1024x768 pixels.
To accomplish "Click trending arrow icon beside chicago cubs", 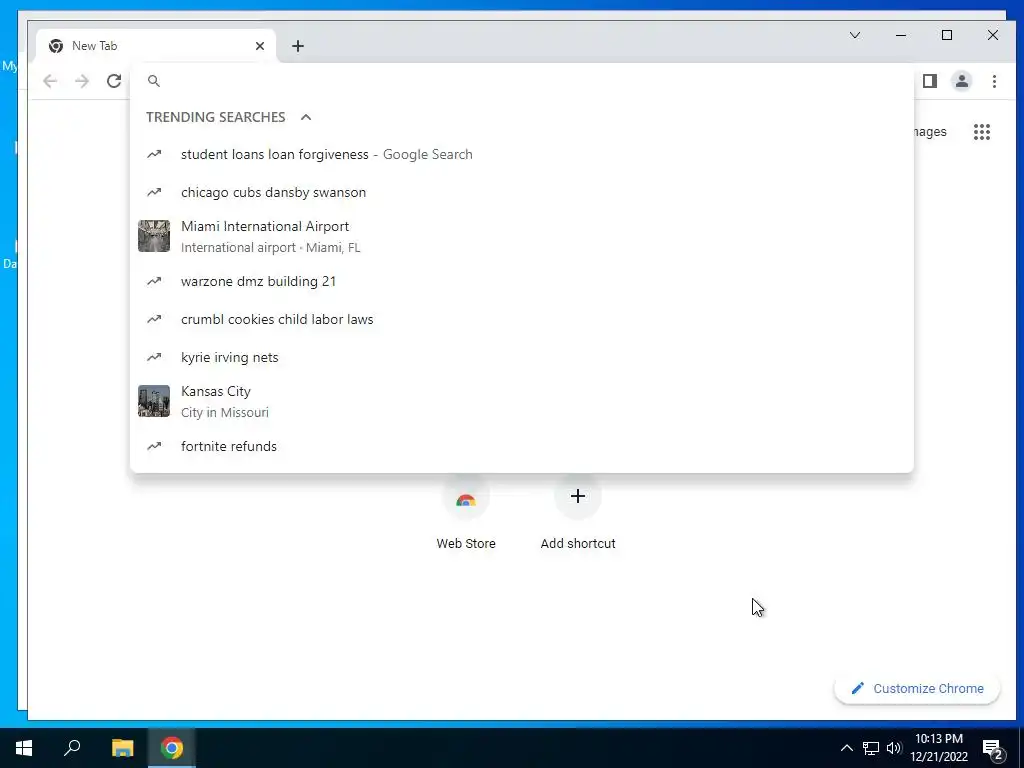I will (x=154, y=192).
